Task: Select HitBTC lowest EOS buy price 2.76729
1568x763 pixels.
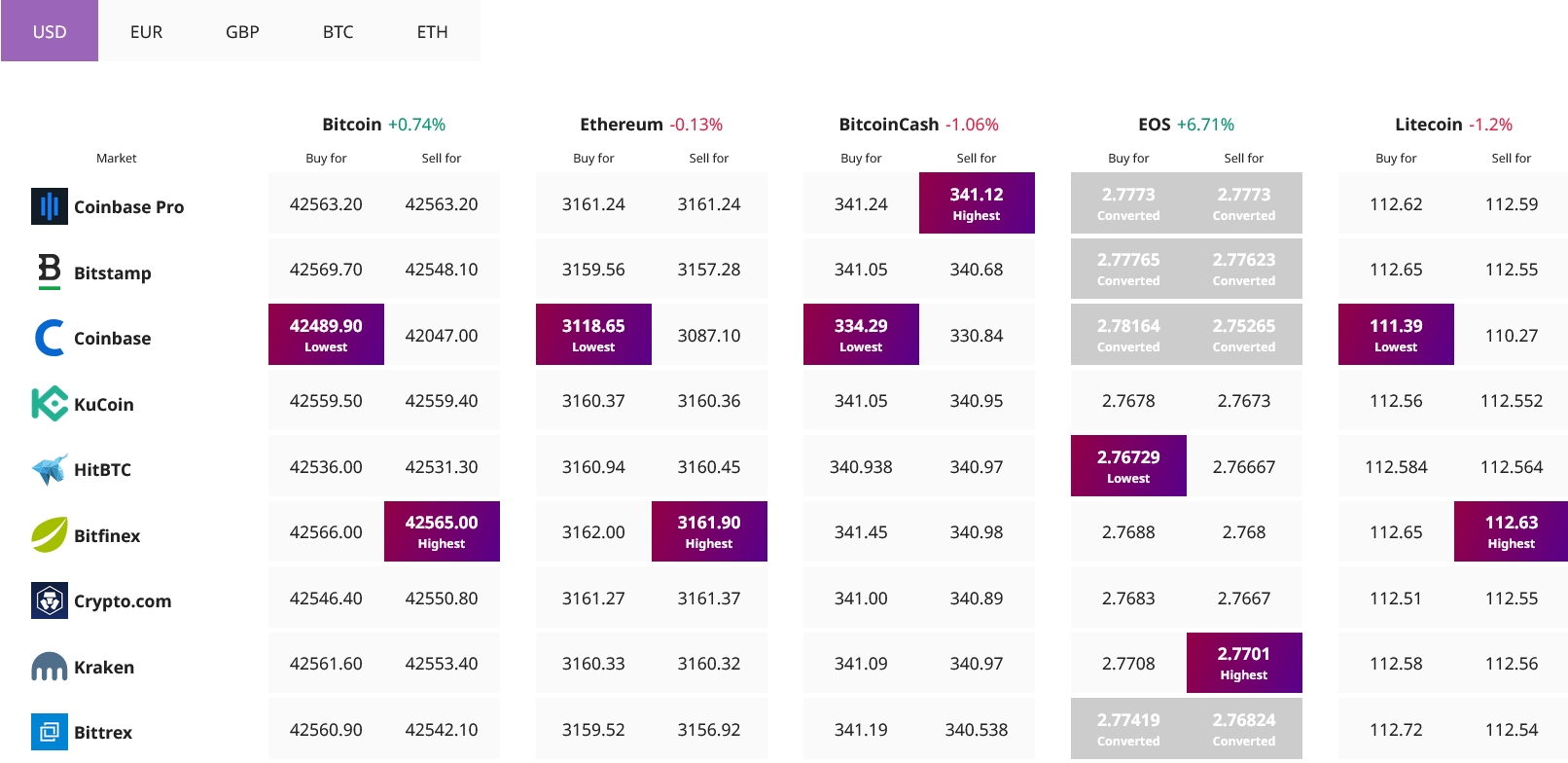Action: tap(1128, 465)
